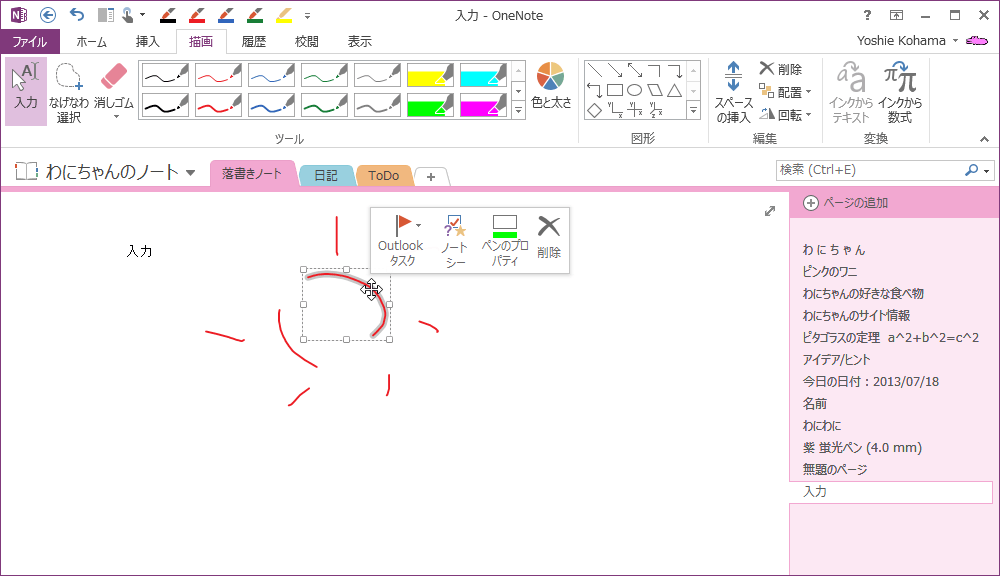Open the ToDo section tab
Screen dimensions: 1000x576
[x=383, y=175]
